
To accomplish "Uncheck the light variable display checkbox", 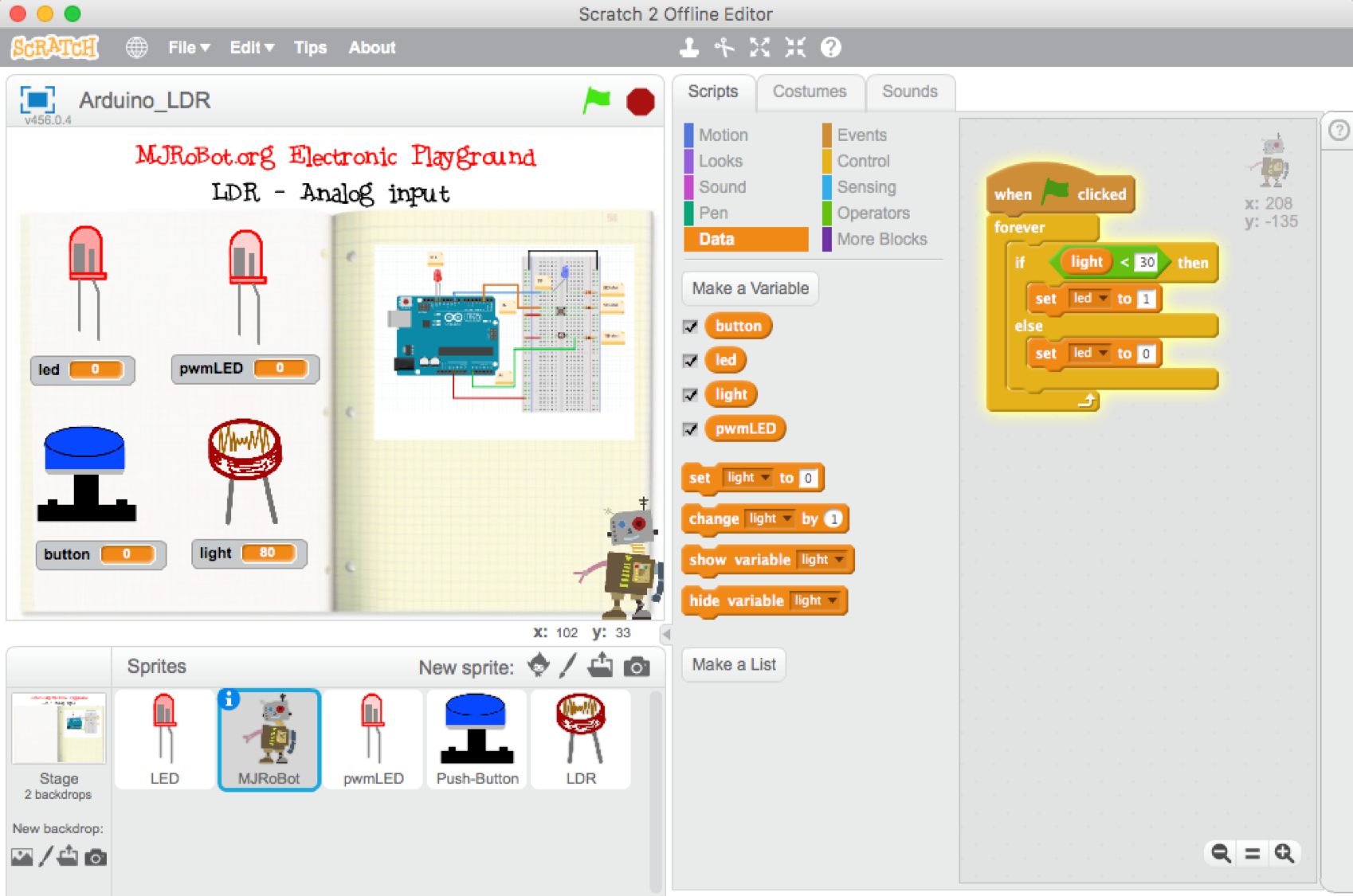I will click(690, 393).
